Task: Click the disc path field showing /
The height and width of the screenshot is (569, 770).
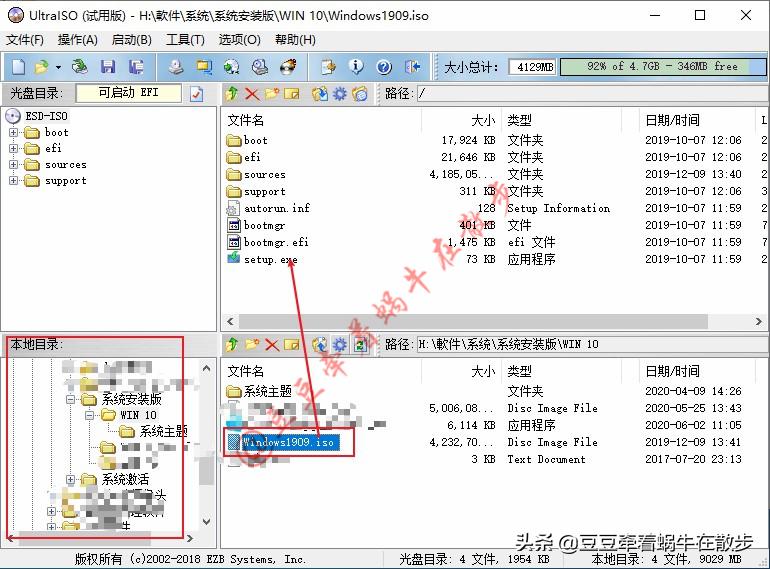Action: click(592, 93)
